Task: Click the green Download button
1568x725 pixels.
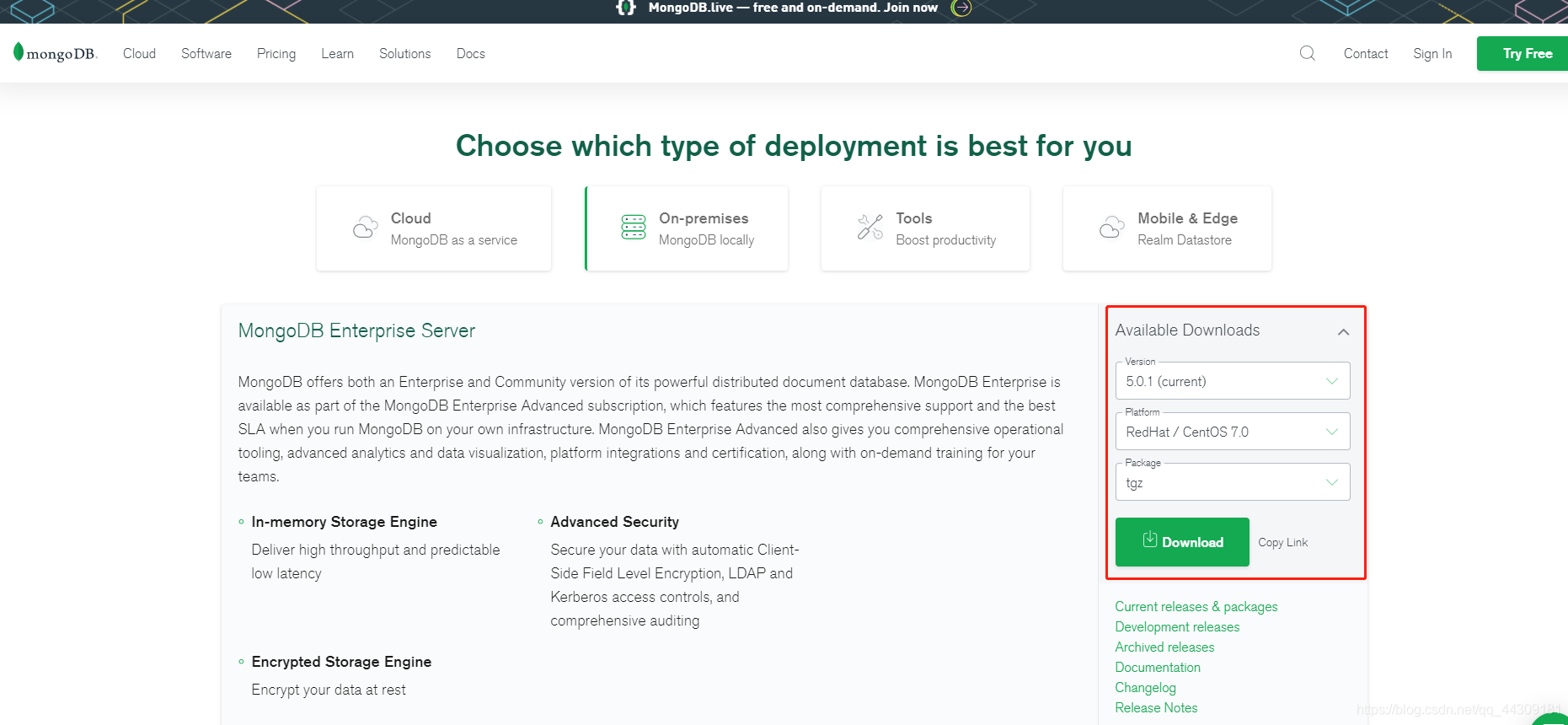Action: pyautogui.click(x=1182, y=542)
